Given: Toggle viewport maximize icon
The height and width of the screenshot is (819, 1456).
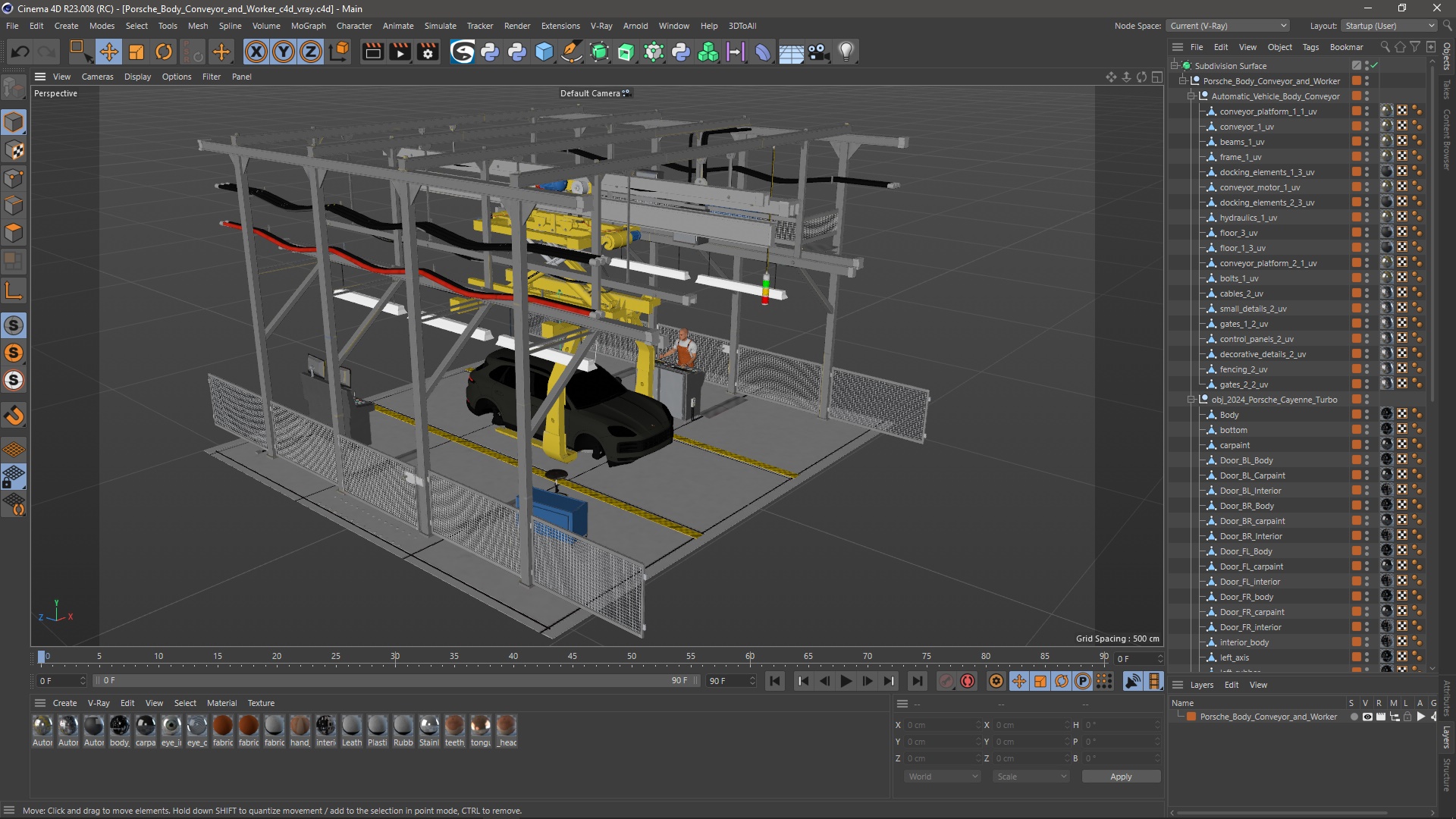Looking at the screenshot, I should click(1157, 77).
